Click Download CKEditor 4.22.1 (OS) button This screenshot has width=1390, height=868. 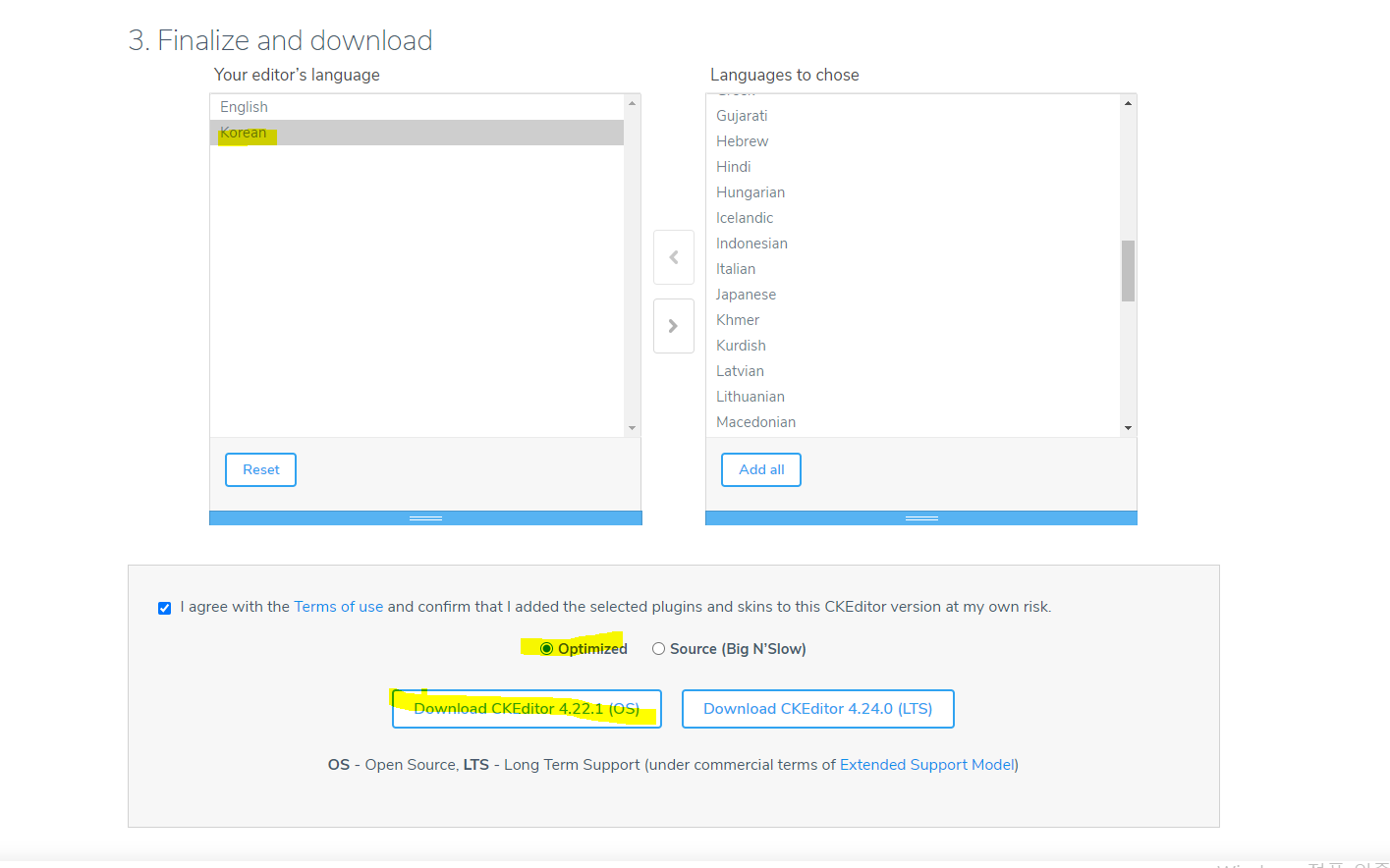tap(527, 709)
